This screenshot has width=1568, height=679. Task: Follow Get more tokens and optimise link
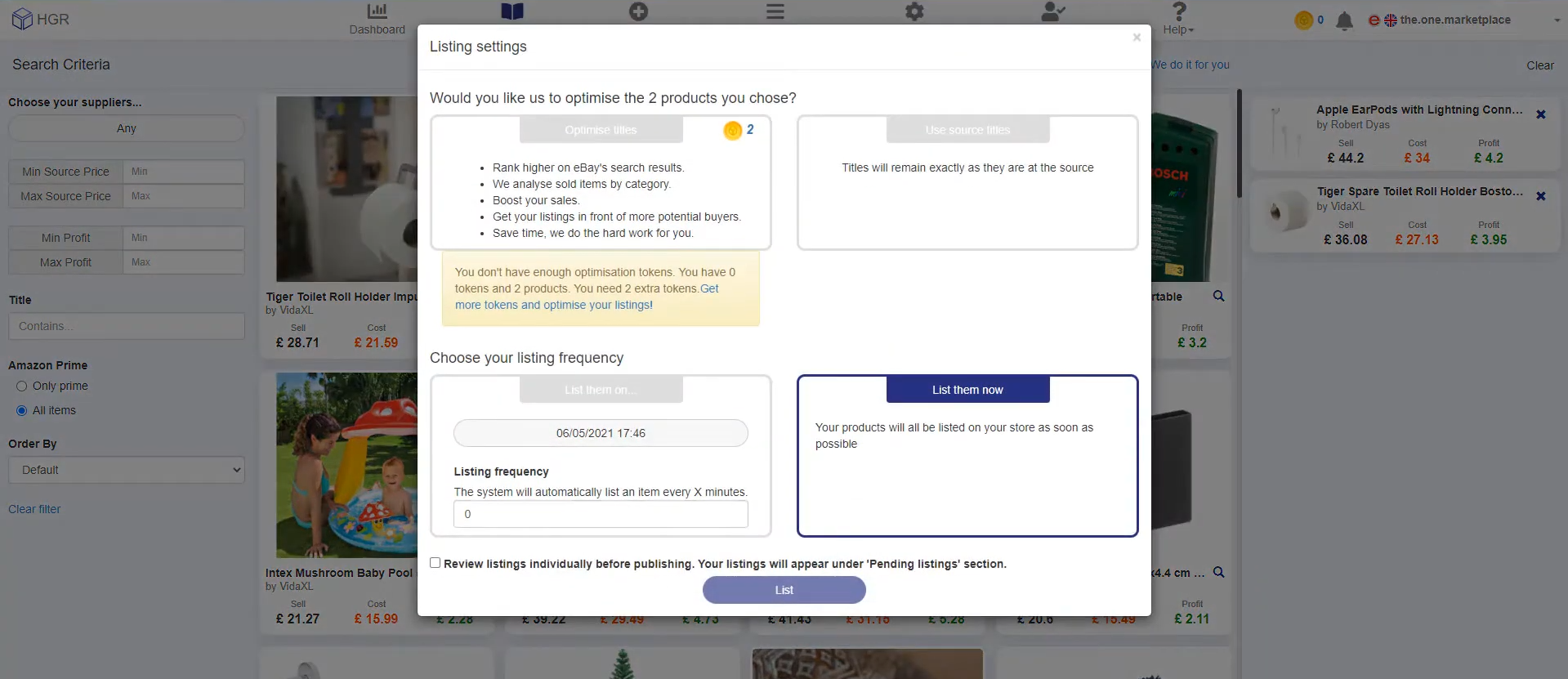(587, 297)
